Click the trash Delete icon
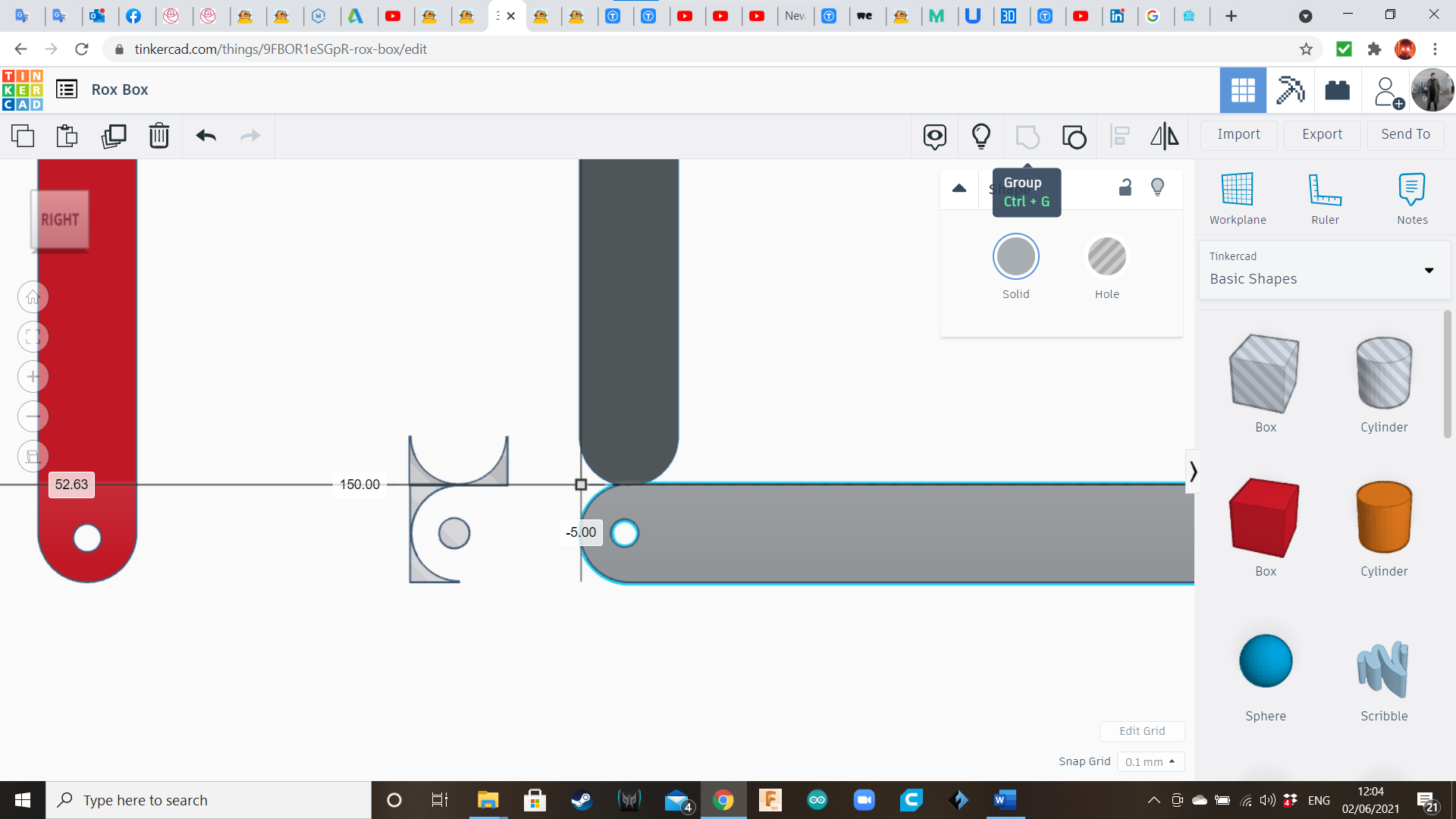 coord(159,136)
